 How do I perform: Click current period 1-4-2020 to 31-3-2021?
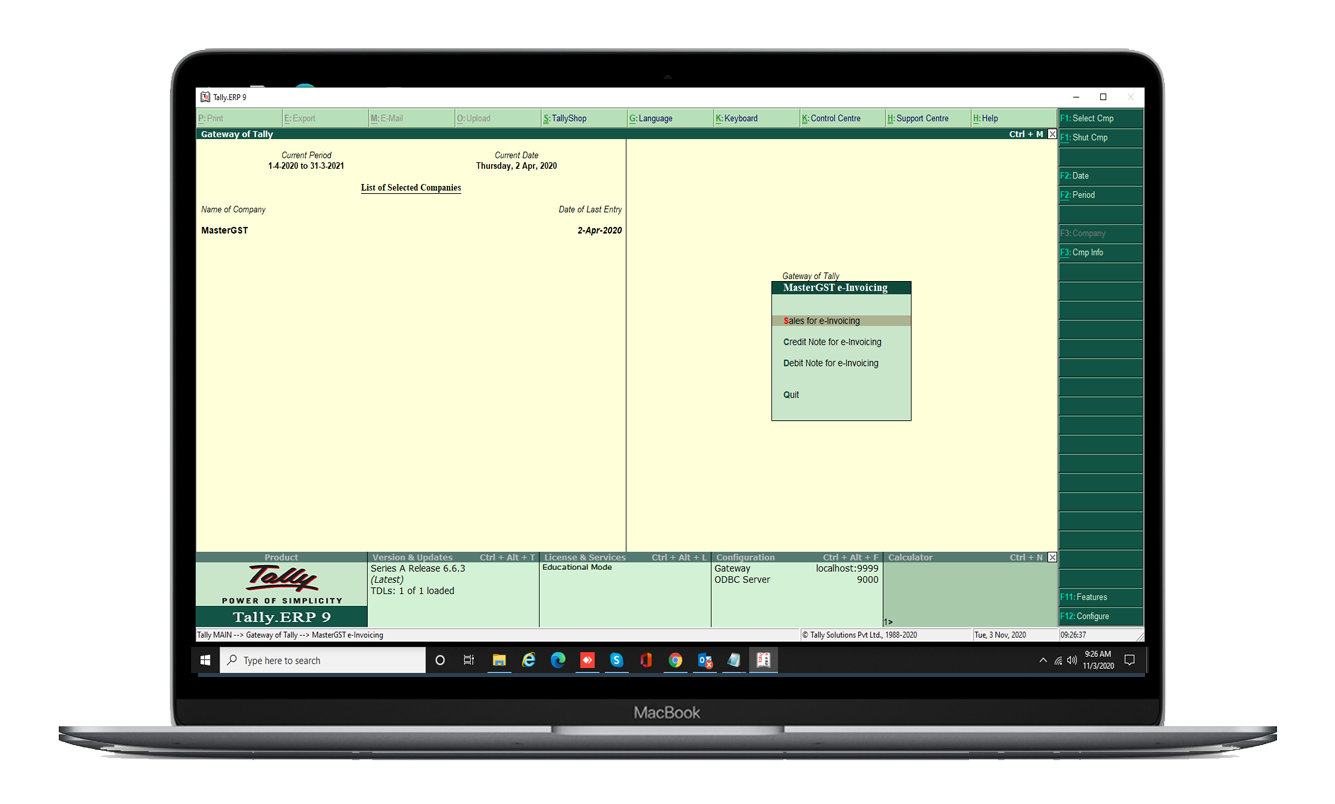(x=306, y=166)
